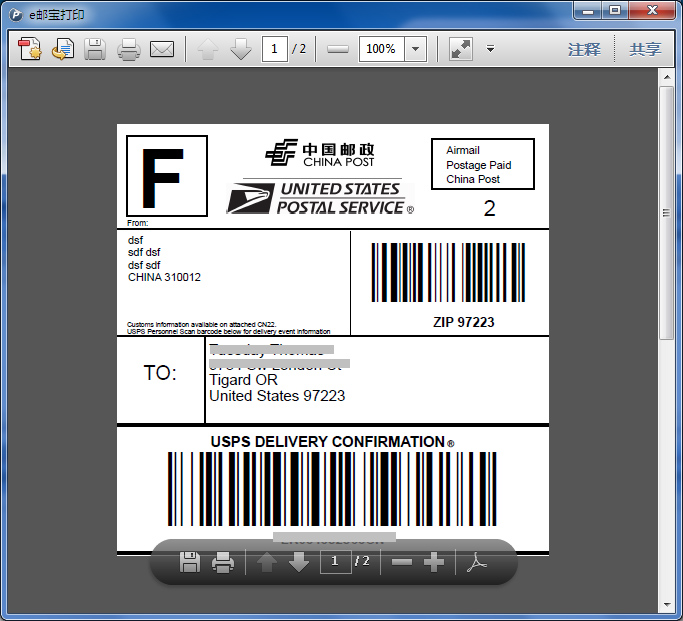683x621 pixels.
Task: Click the 'Airmail' text in postage box
Action: 463,150
